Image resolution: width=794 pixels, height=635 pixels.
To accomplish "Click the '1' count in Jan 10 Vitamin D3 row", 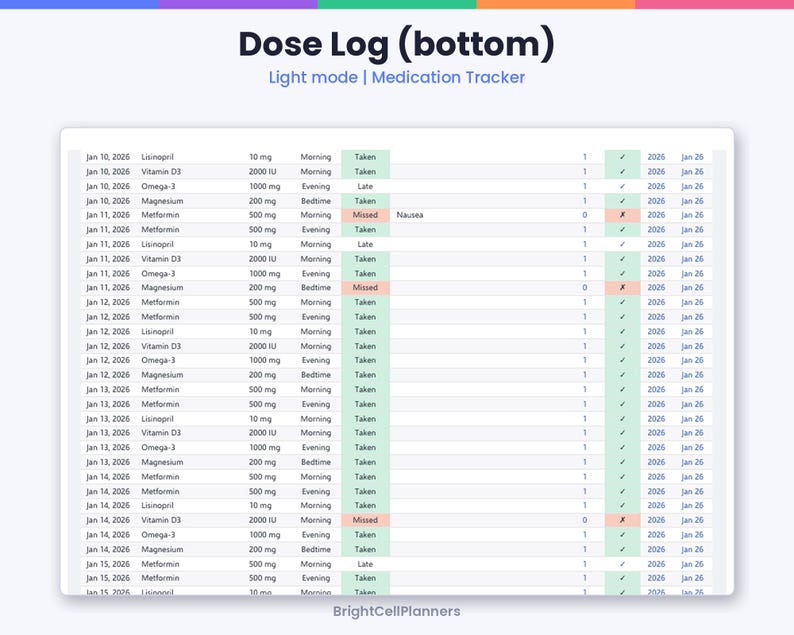I will tap(584, 172).
